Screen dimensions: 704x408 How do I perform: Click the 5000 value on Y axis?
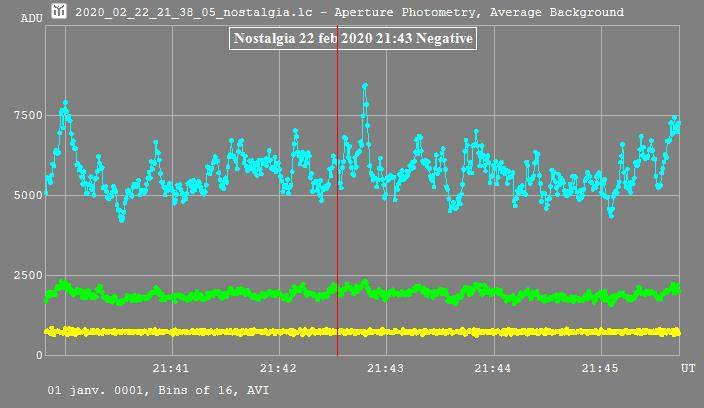click(x=28, y=196)
